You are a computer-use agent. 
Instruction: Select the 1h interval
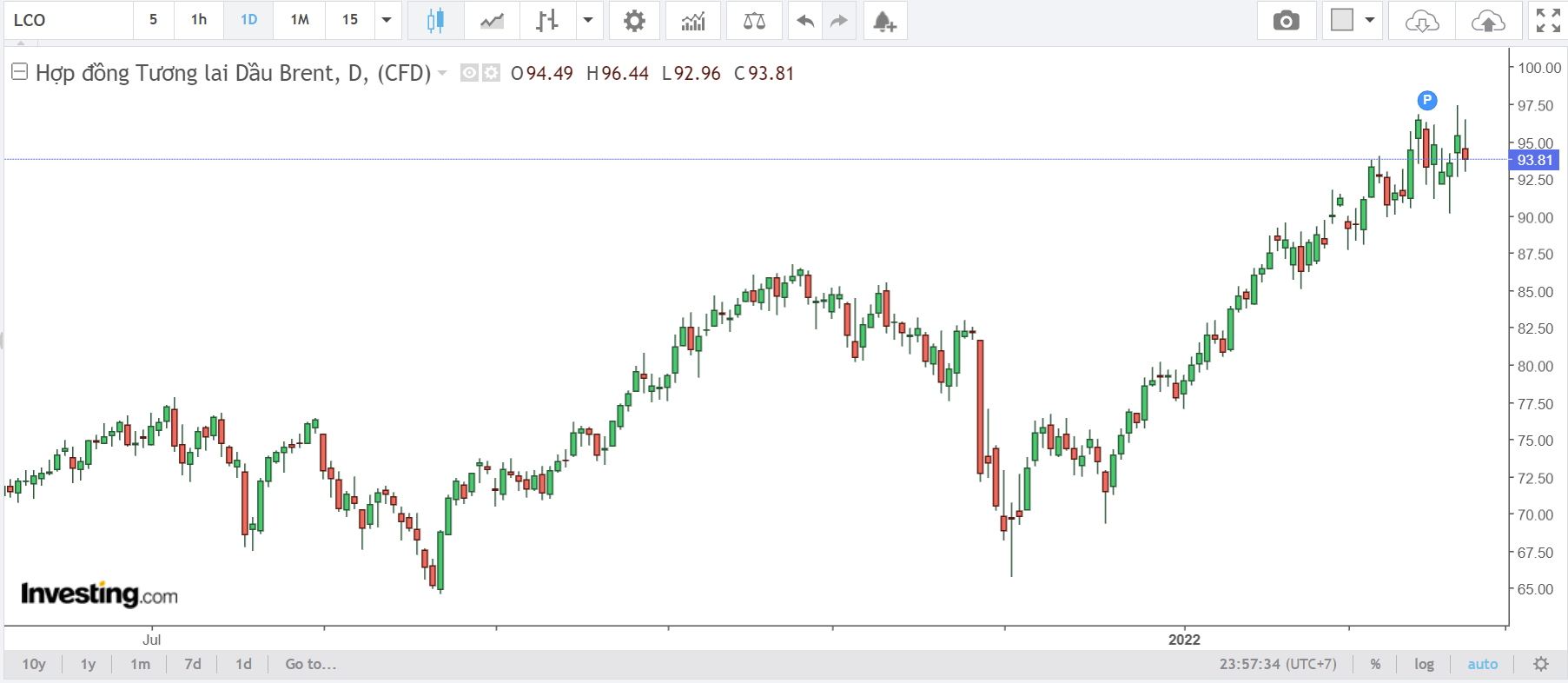[x=199, y=20]
